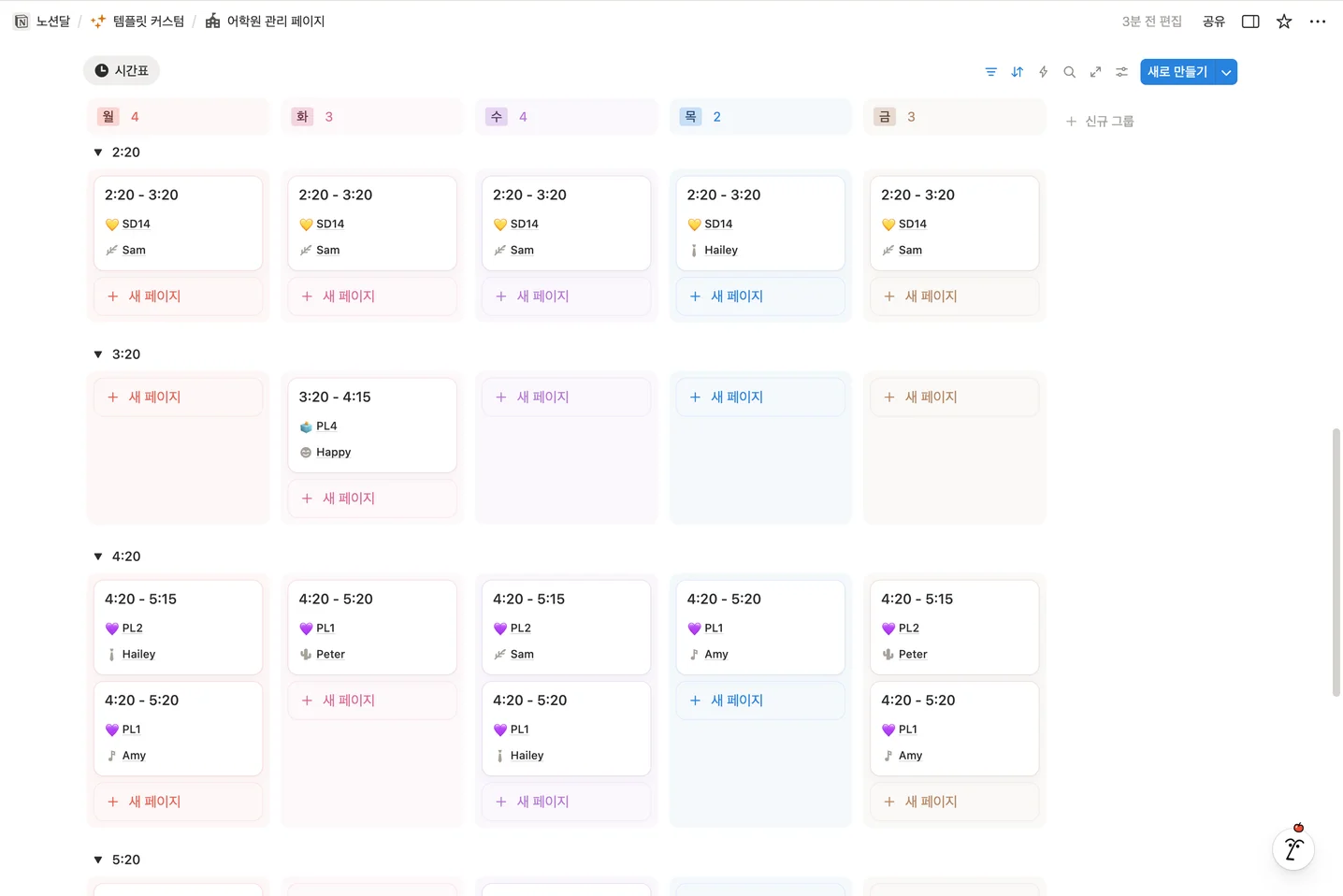Expand the database to full page view
This screenshot has height=896, width=1343.
tap(1095, 71)
